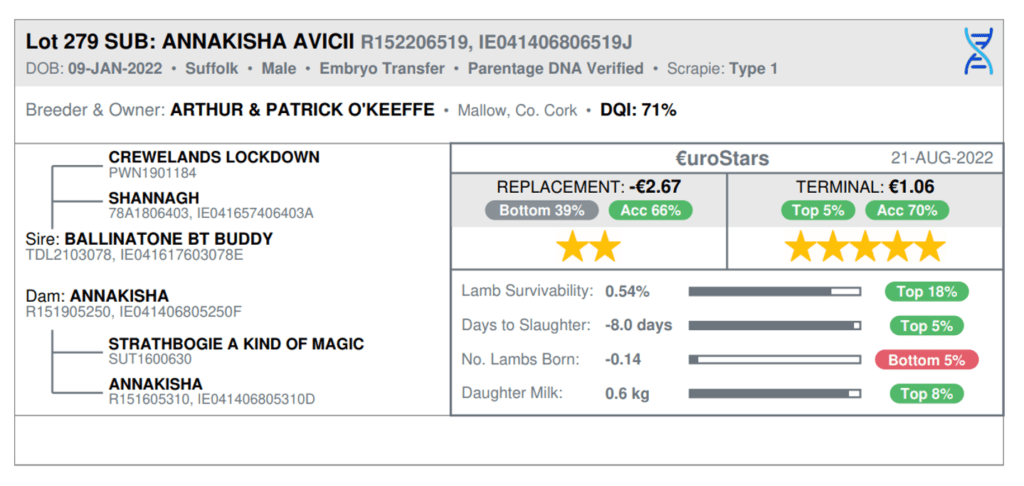Screen dimensions: 1024x486
Task: Click the red Bottom 5% badge
Action: [x=926, y=360]
